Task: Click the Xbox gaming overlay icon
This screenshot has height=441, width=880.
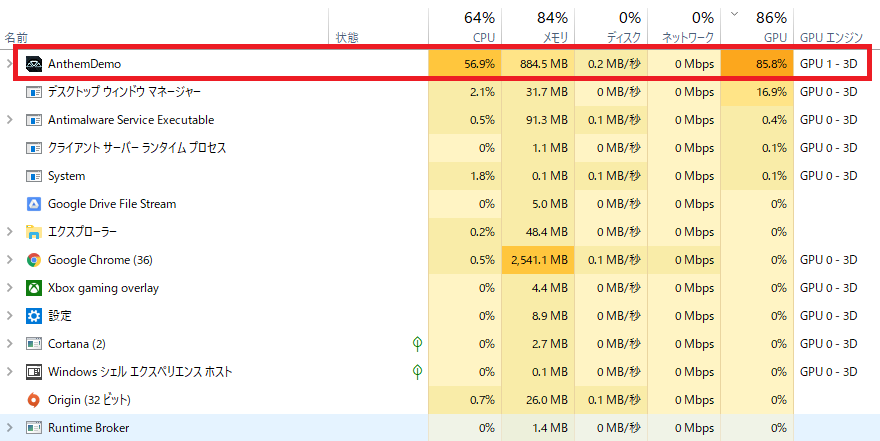Action: (x=34, y=288)
